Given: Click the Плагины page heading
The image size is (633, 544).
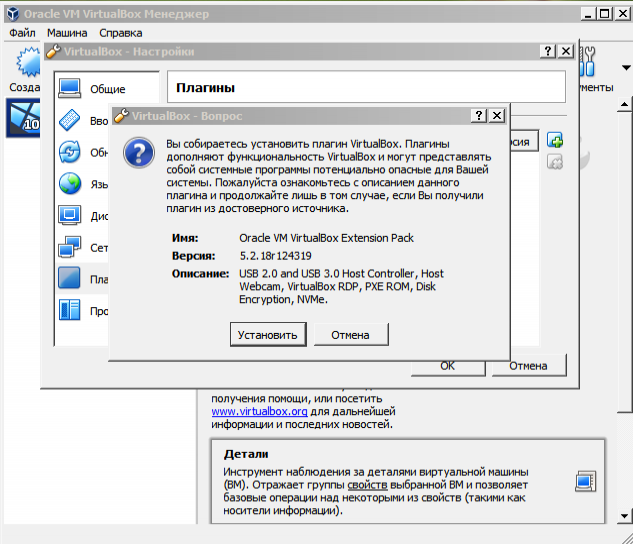Looking at the screenshot, I should point(205,88).
